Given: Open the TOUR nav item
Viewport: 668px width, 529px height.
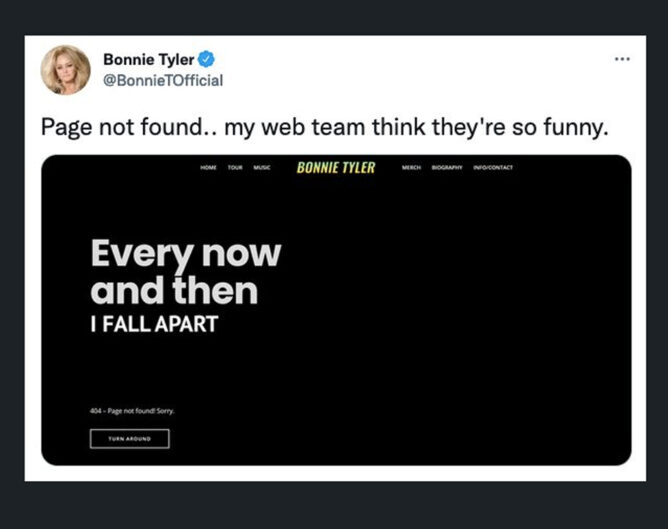Looking at the screenshot, I should click(235, 167).
